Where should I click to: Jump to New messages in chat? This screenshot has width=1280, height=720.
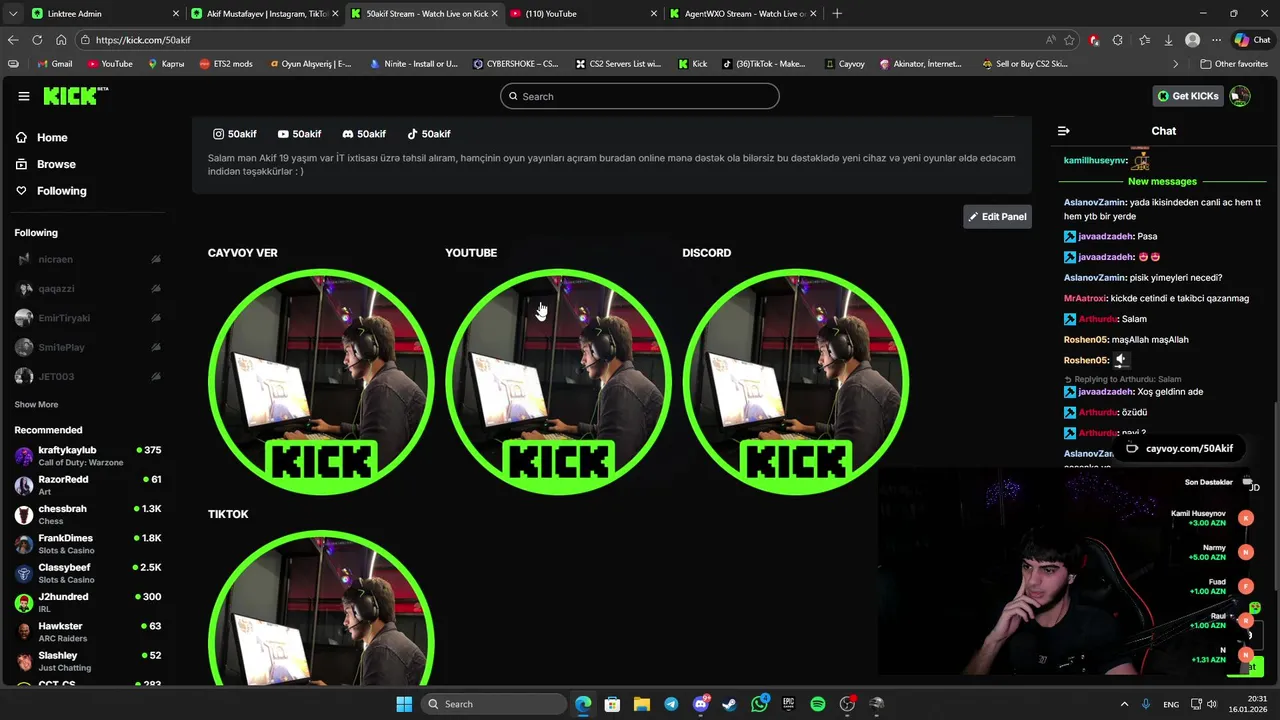pyautogui.click(x=1162, y=182)
